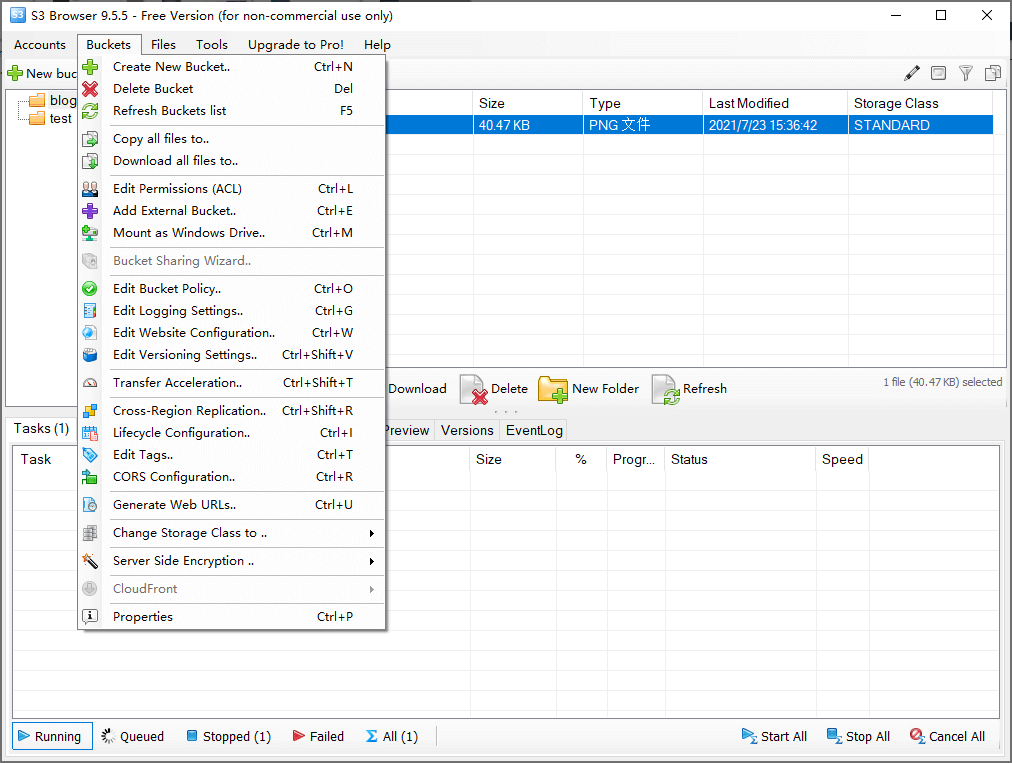Click the Edit Permissions (ACL) users icon

click(x=90, y=188)
